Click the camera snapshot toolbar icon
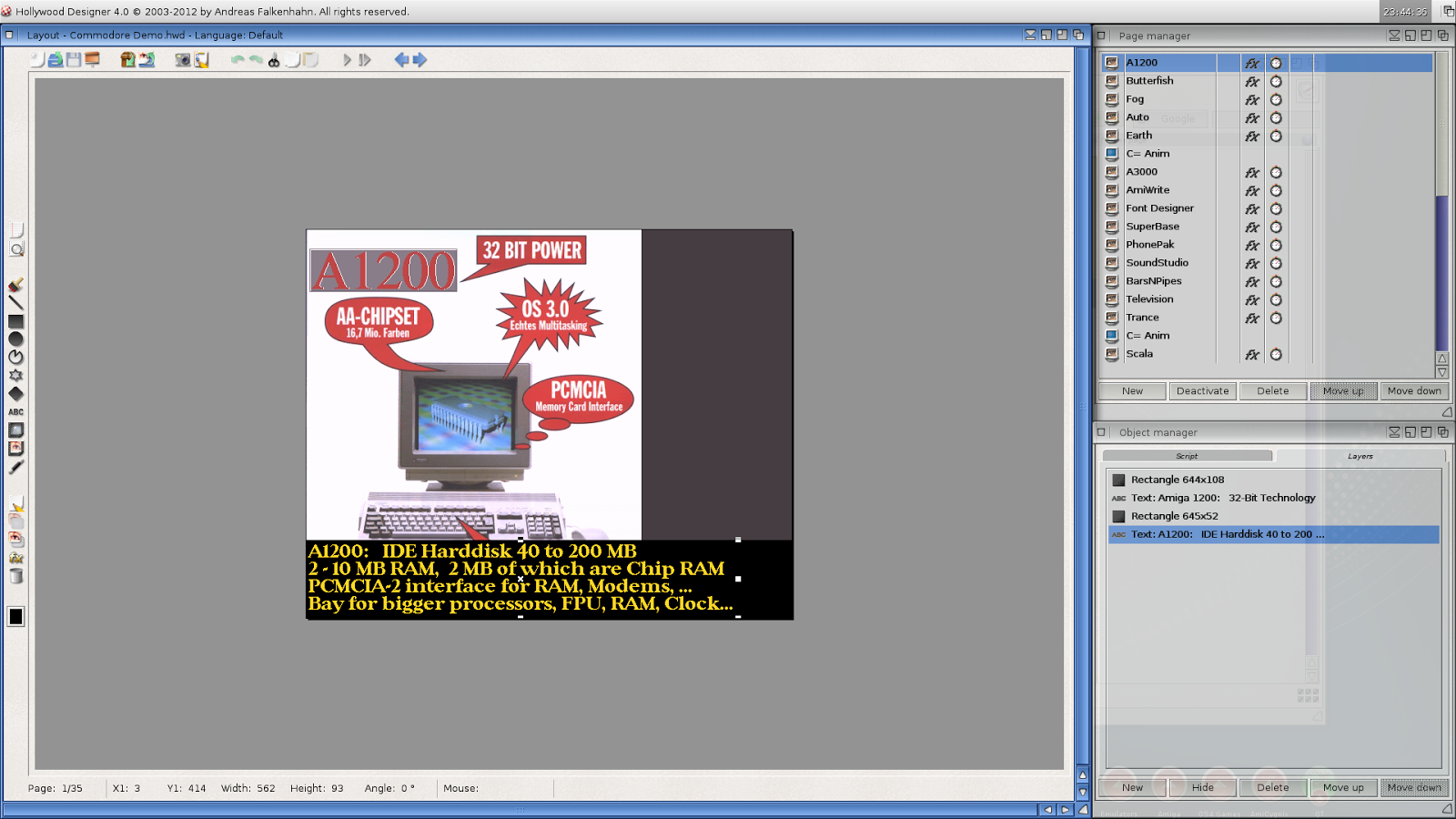The width and height of the screenshot is (1456, 819). 183,60
